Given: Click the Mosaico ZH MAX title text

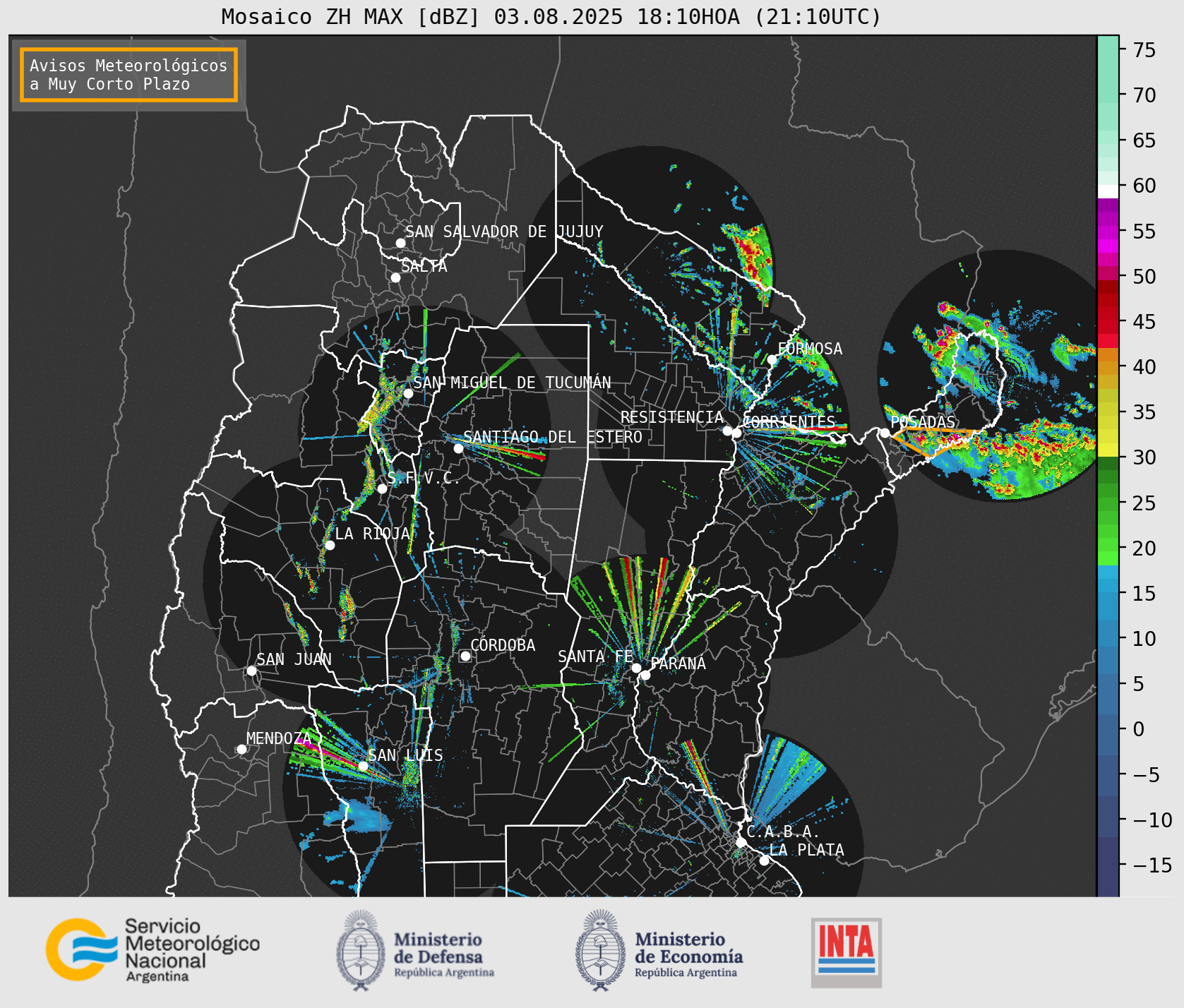Looking at the screenshot, I should (551, 16).
